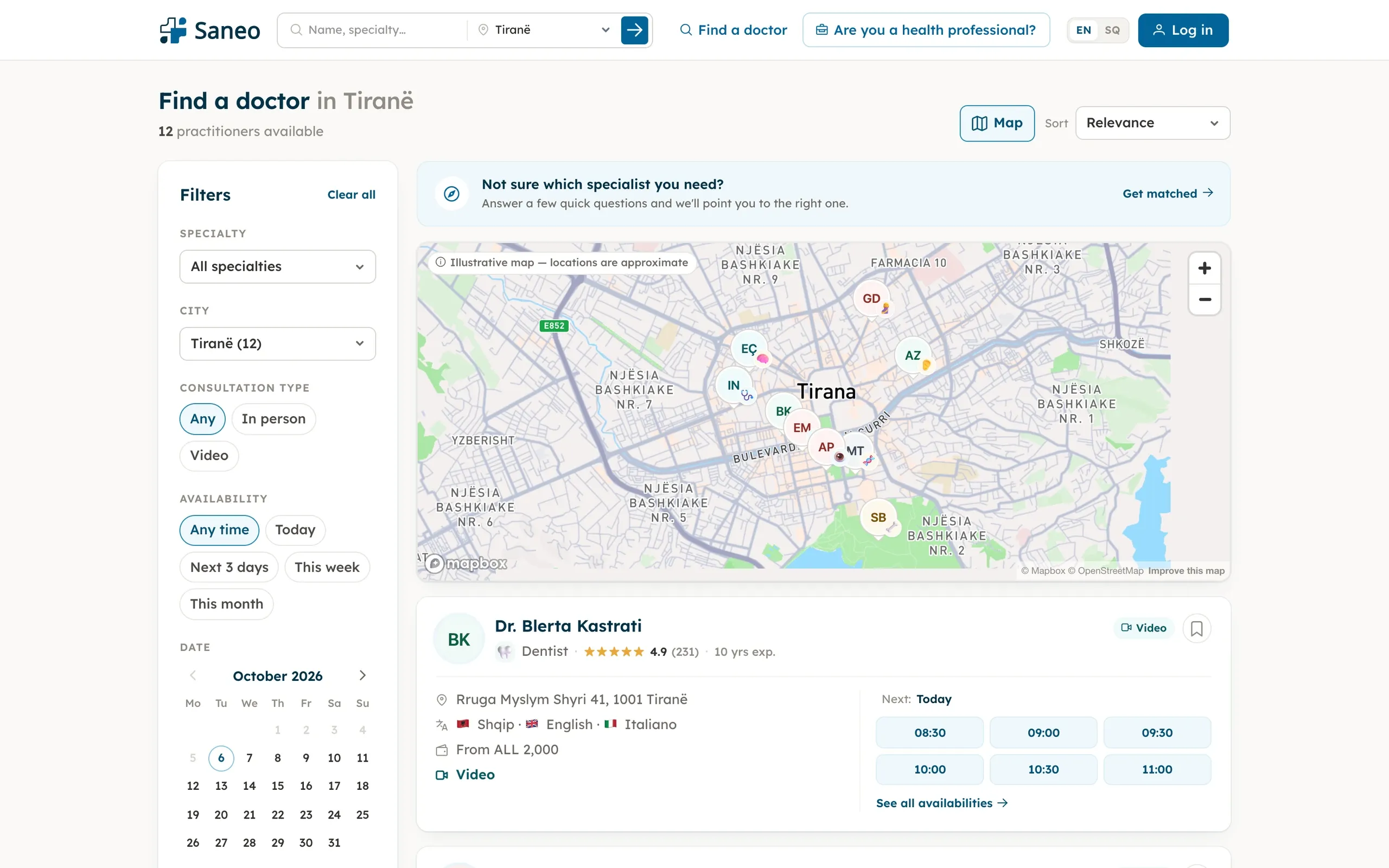The image size is (1389, 868).
Task: Select In person consultation type
Action: click(273, 418)
